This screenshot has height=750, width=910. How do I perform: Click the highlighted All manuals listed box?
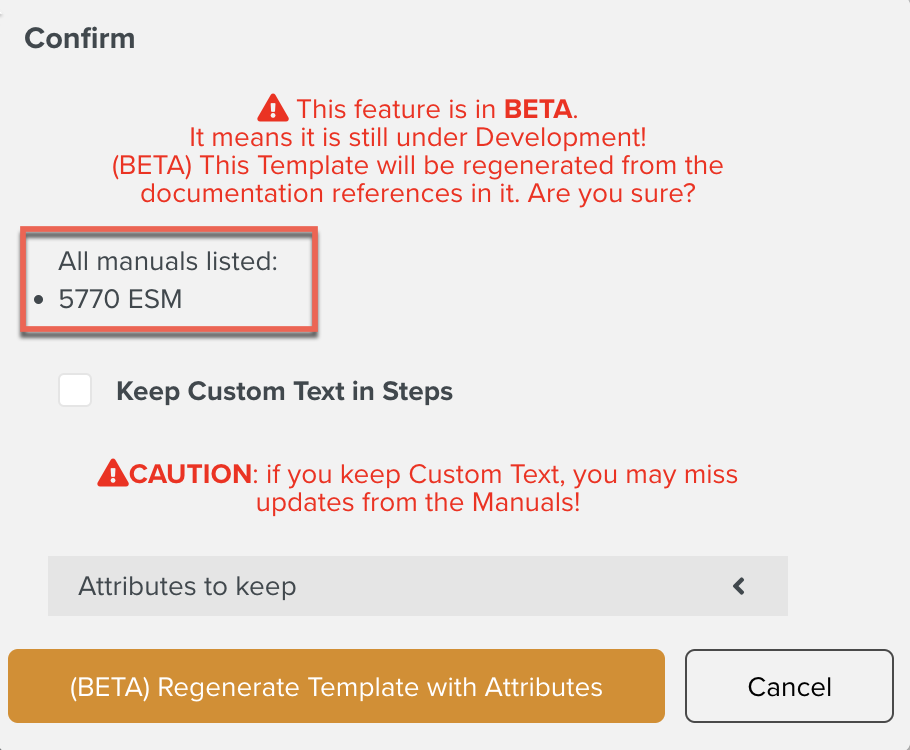point(169,281)
